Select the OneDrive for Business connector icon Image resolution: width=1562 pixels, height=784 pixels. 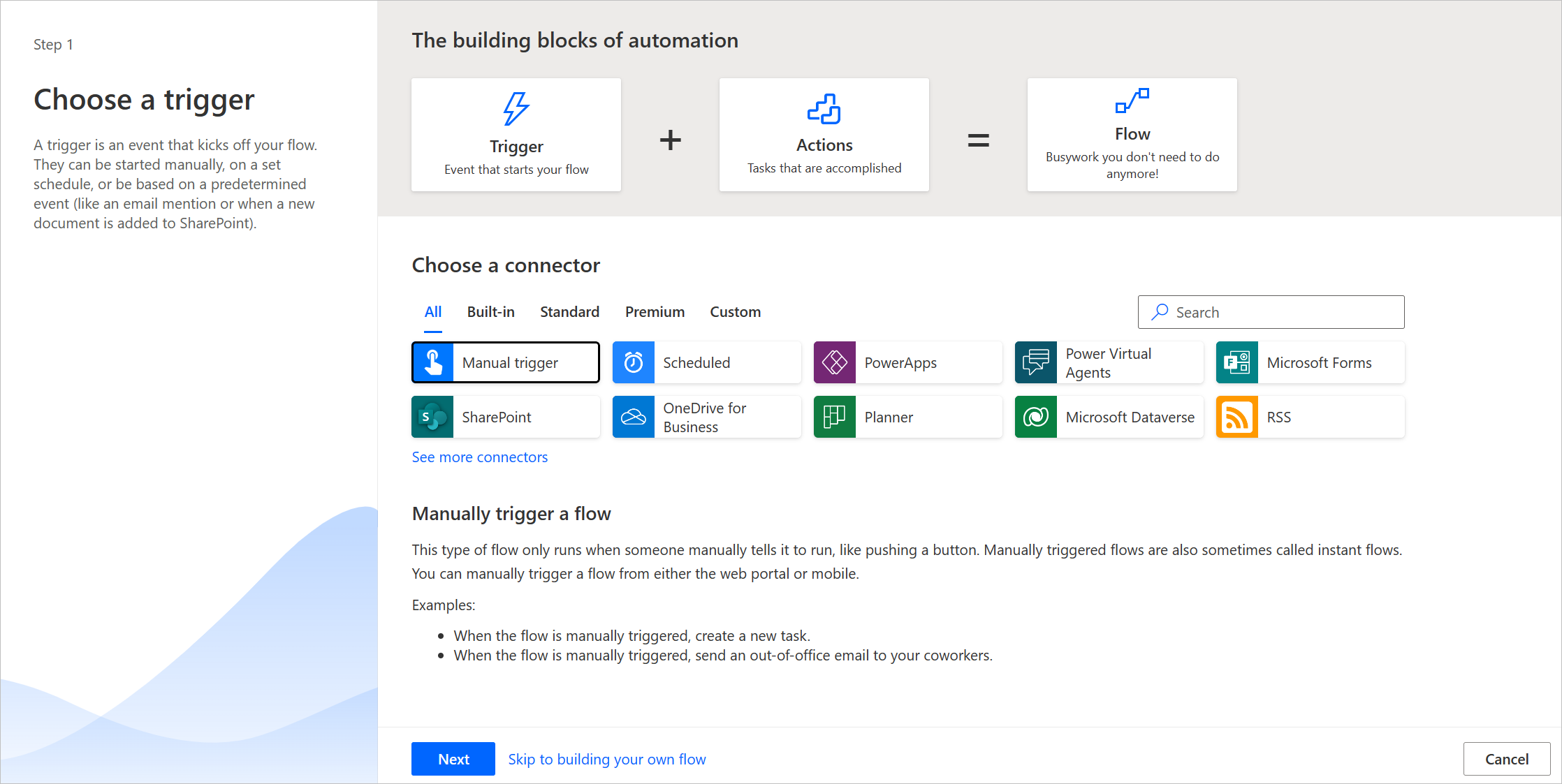pos(635,416)
